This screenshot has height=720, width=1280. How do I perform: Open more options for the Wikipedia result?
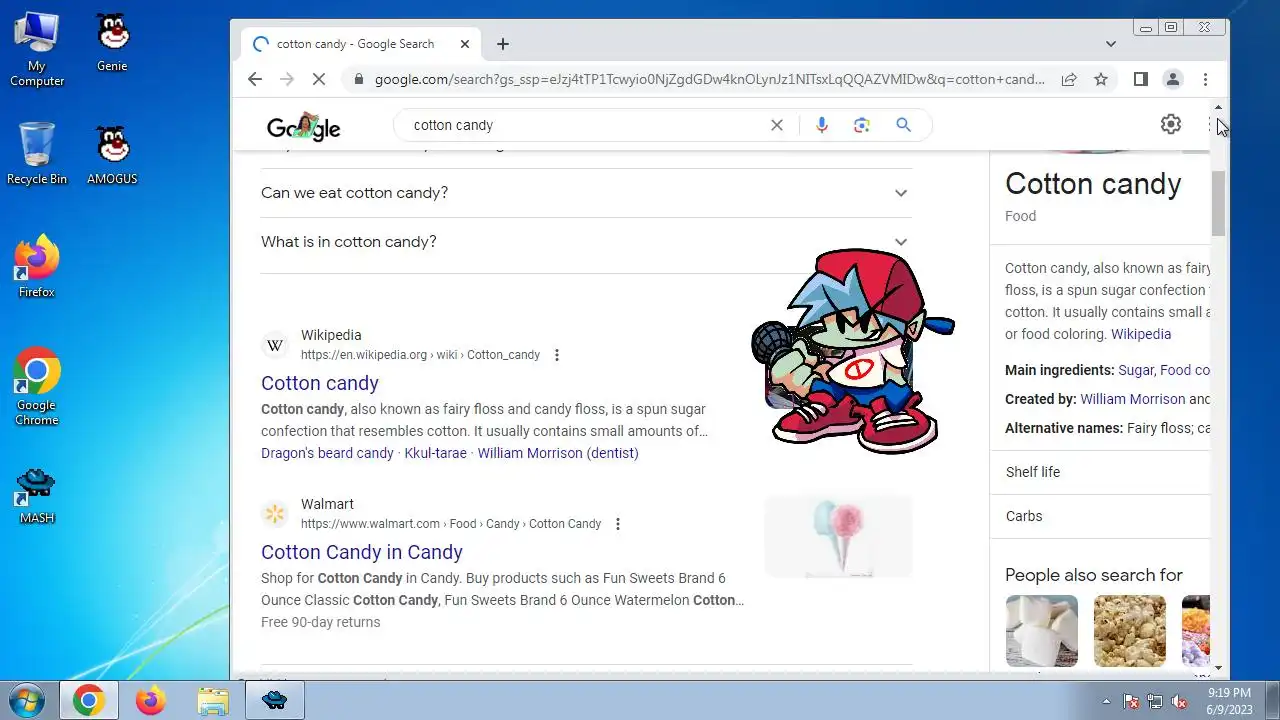point(557,355)
